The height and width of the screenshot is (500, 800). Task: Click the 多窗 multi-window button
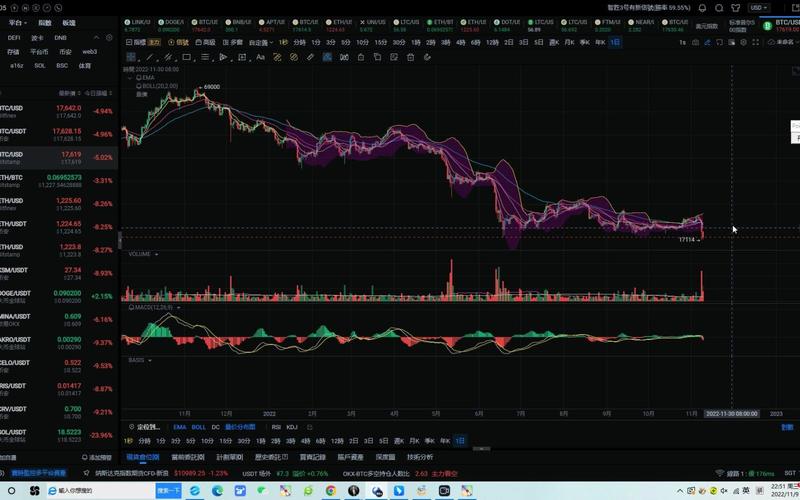coord(233,42)
